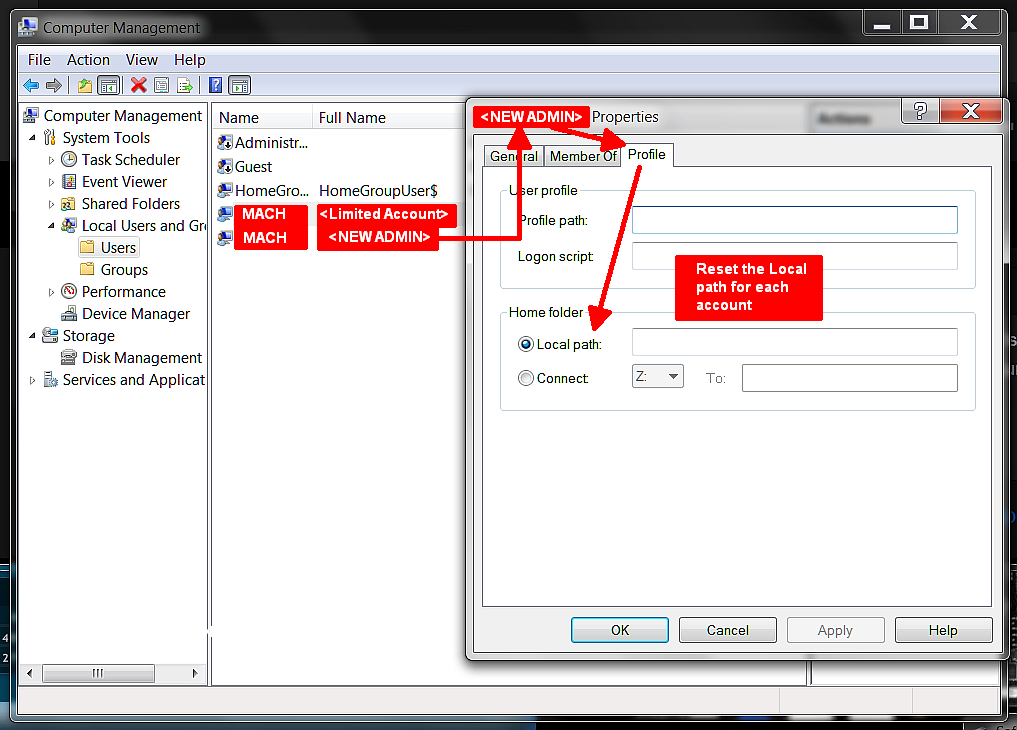1017x730 pixels.
Task: Click the Connect To input field
Action: point(850,378)
